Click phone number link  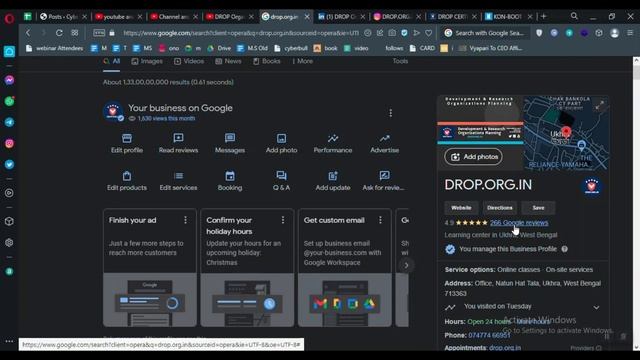pyautogui.click(x=489, y=335)
